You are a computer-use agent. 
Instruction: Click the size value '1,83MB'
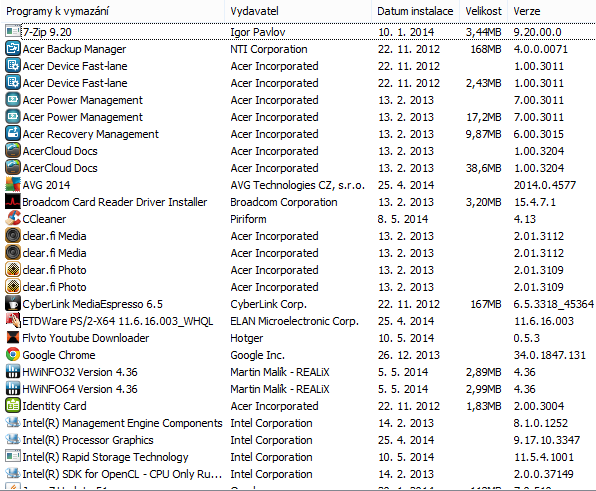pos(483,406)
